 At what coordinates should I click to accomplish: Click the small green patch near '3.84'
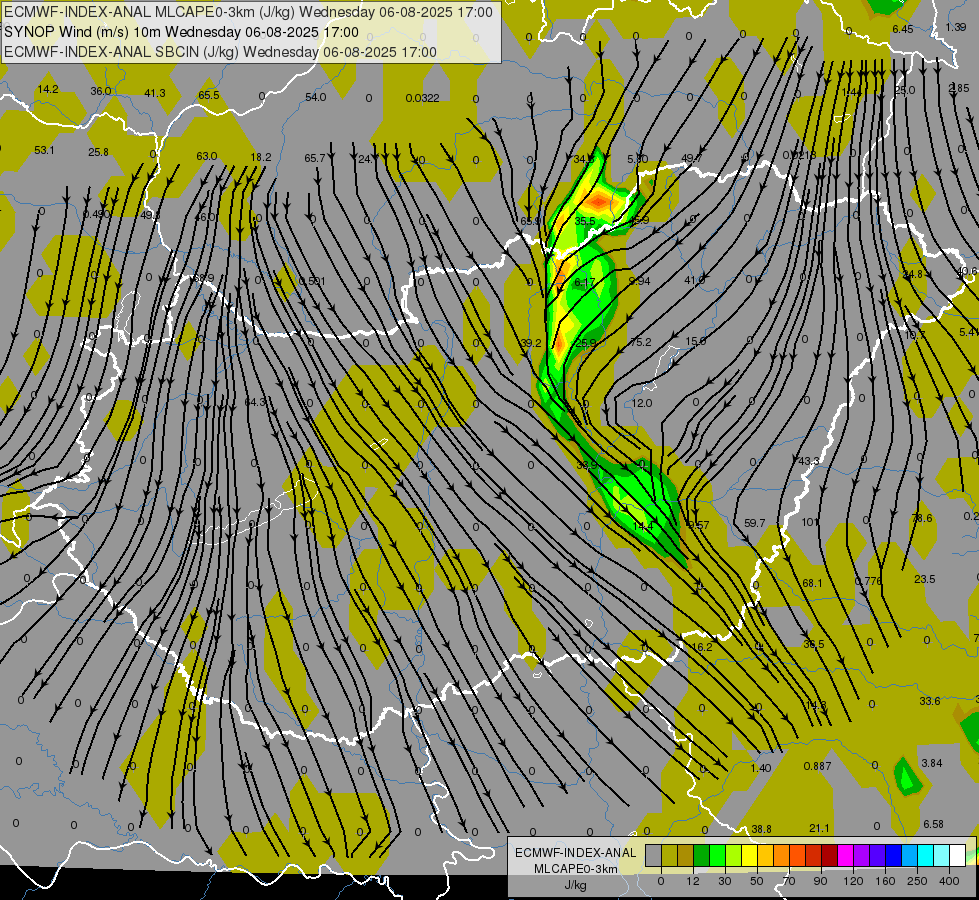click(x=907, y=777)
